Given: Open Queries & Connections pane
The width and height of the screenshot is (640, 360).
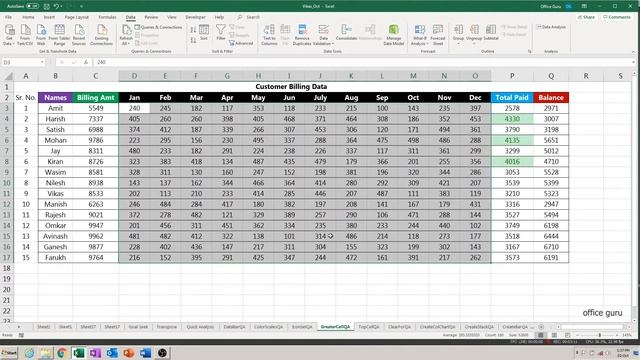Looking at the screenshot, I should (158, 27).
